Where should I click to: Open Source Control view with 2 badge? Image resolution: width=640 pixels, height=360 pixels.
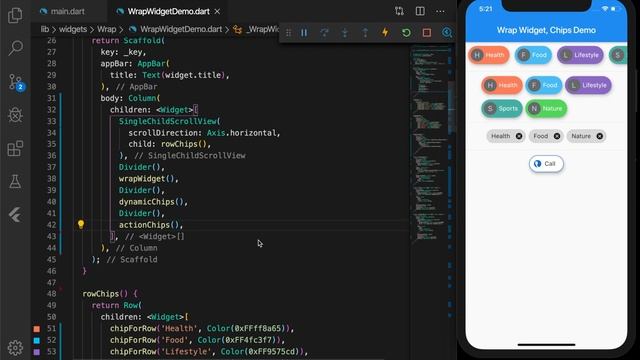16,82
